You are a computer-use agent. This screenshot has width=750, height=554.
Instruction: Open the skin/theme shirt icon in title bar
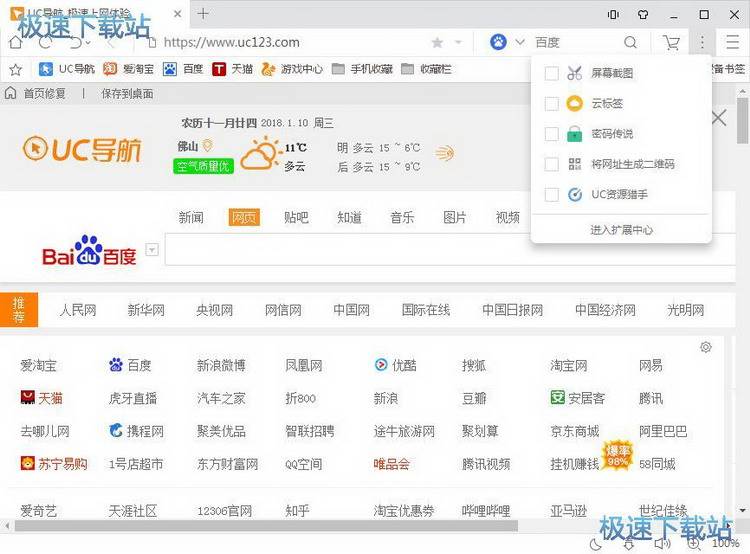click(x=643, y=14)
